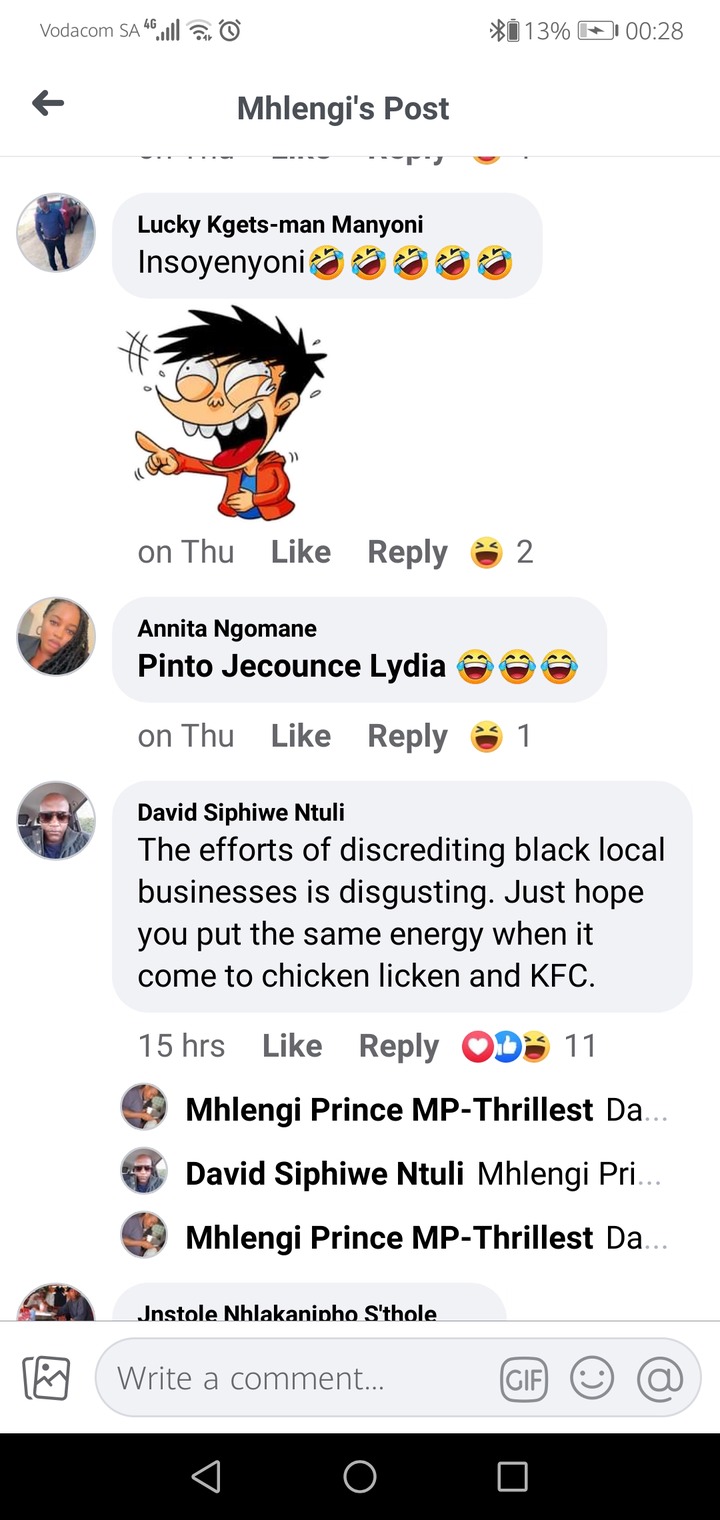Screen dimensions: 720x1520
Task: View the 11 reactions on David's comment
Action: click(528, 1046)
